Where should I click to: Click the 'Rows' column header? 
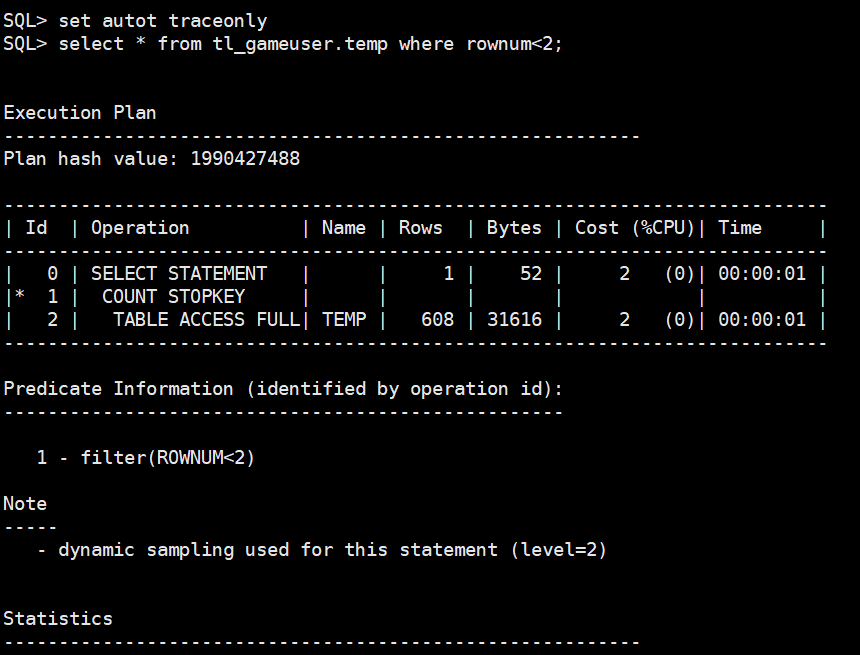(420, 227)
